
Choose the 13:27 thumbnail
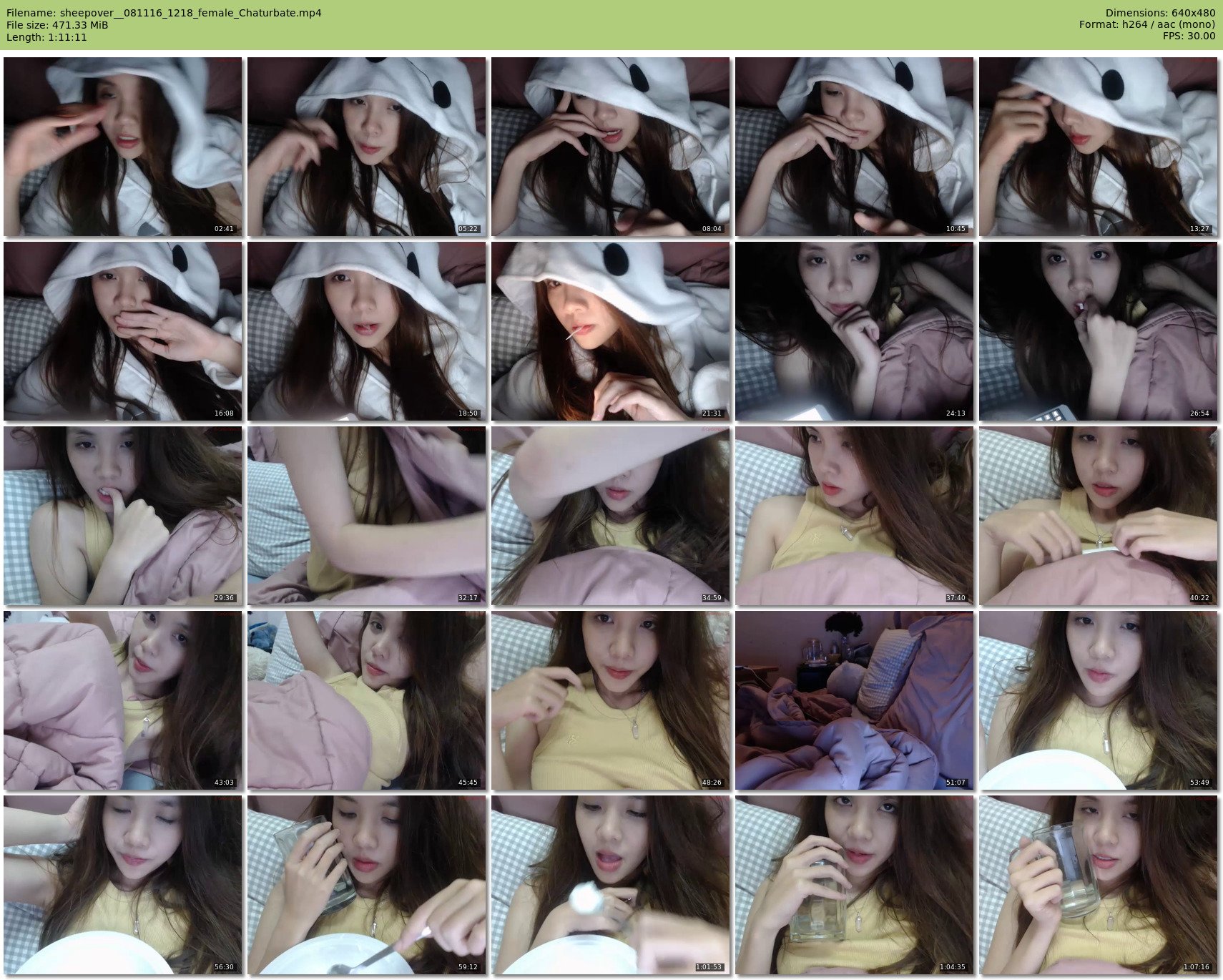point(1098,147)
